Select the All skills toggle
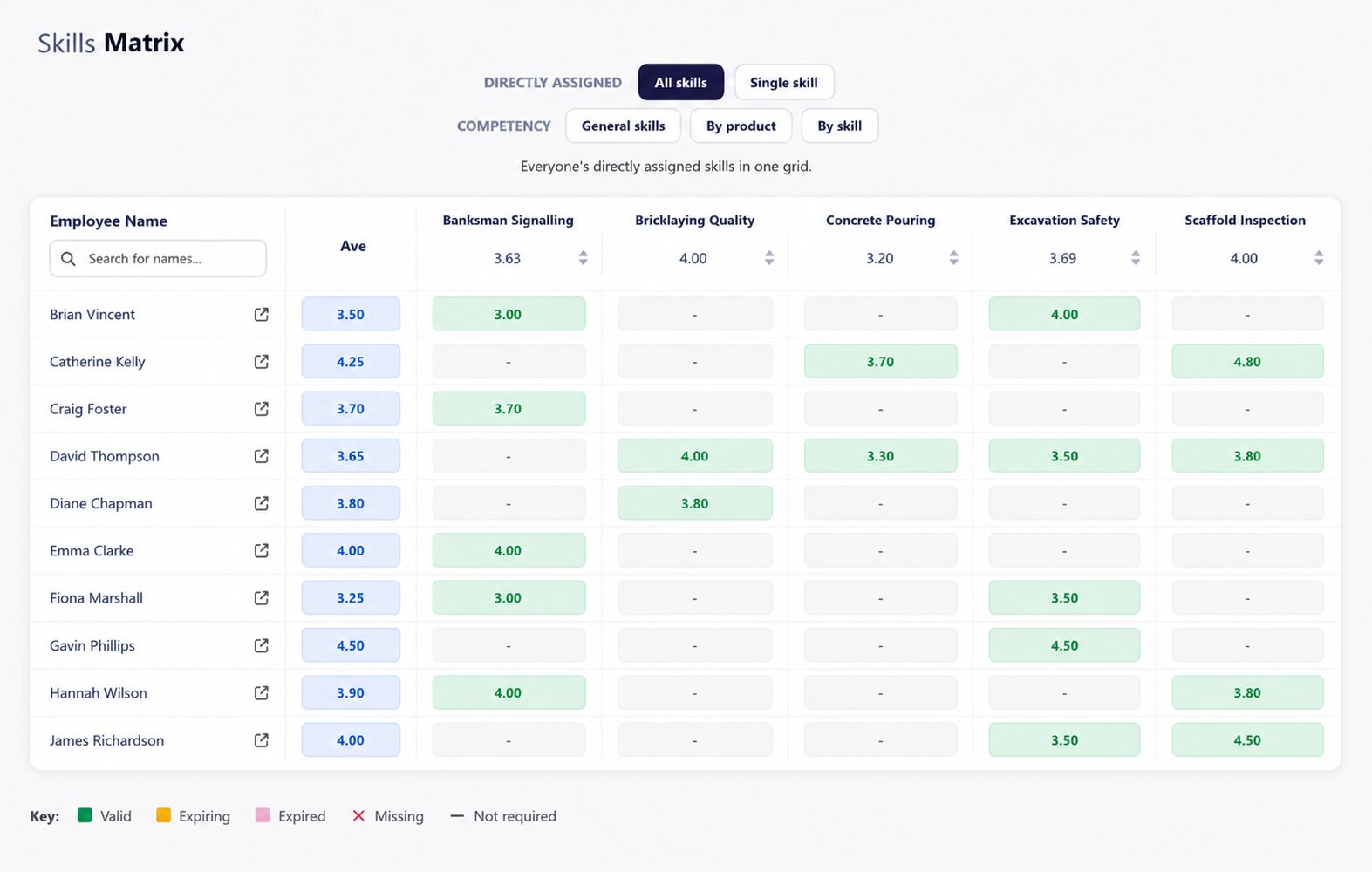The height and width of the screenshot is (872, 1372). click(x=681, y=83)
